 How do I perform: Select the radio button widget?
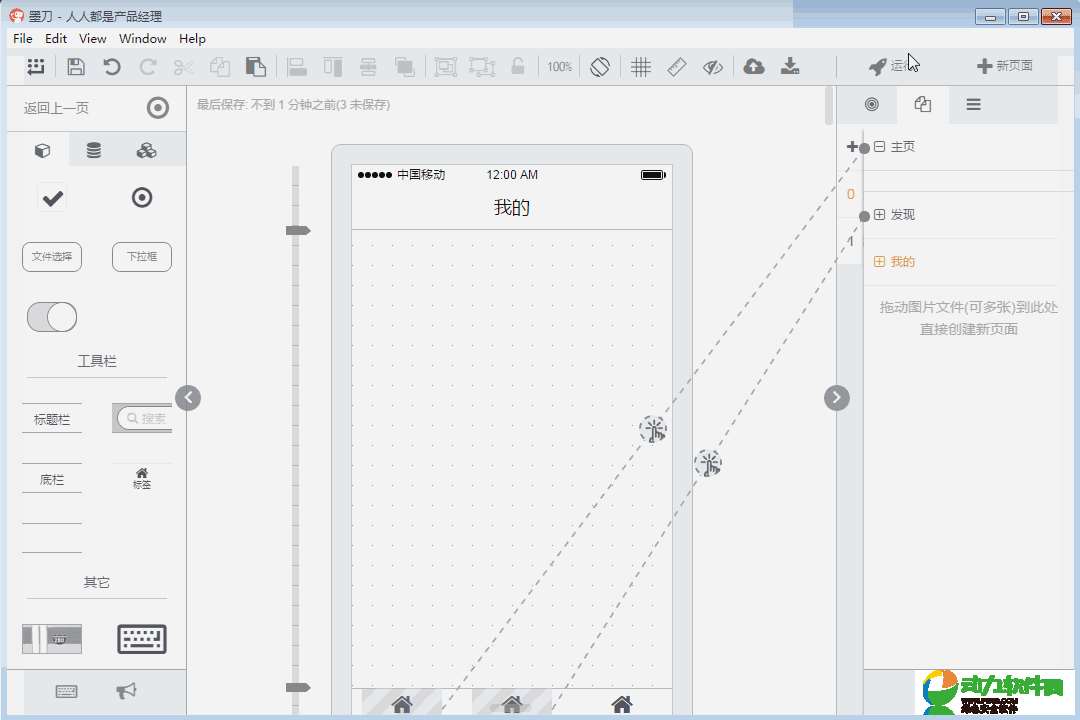pyautogui.click(x=142, y=198)
